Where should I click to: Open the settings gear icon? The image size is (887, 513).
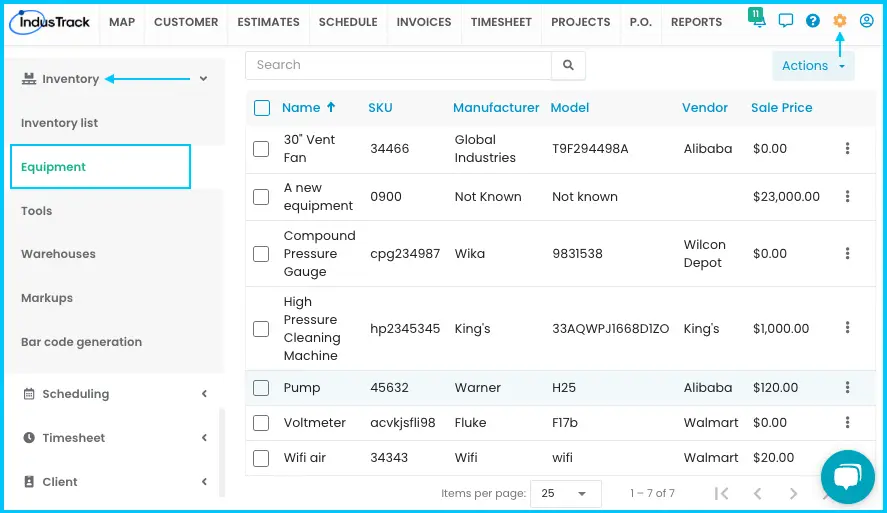pos(839,21)
